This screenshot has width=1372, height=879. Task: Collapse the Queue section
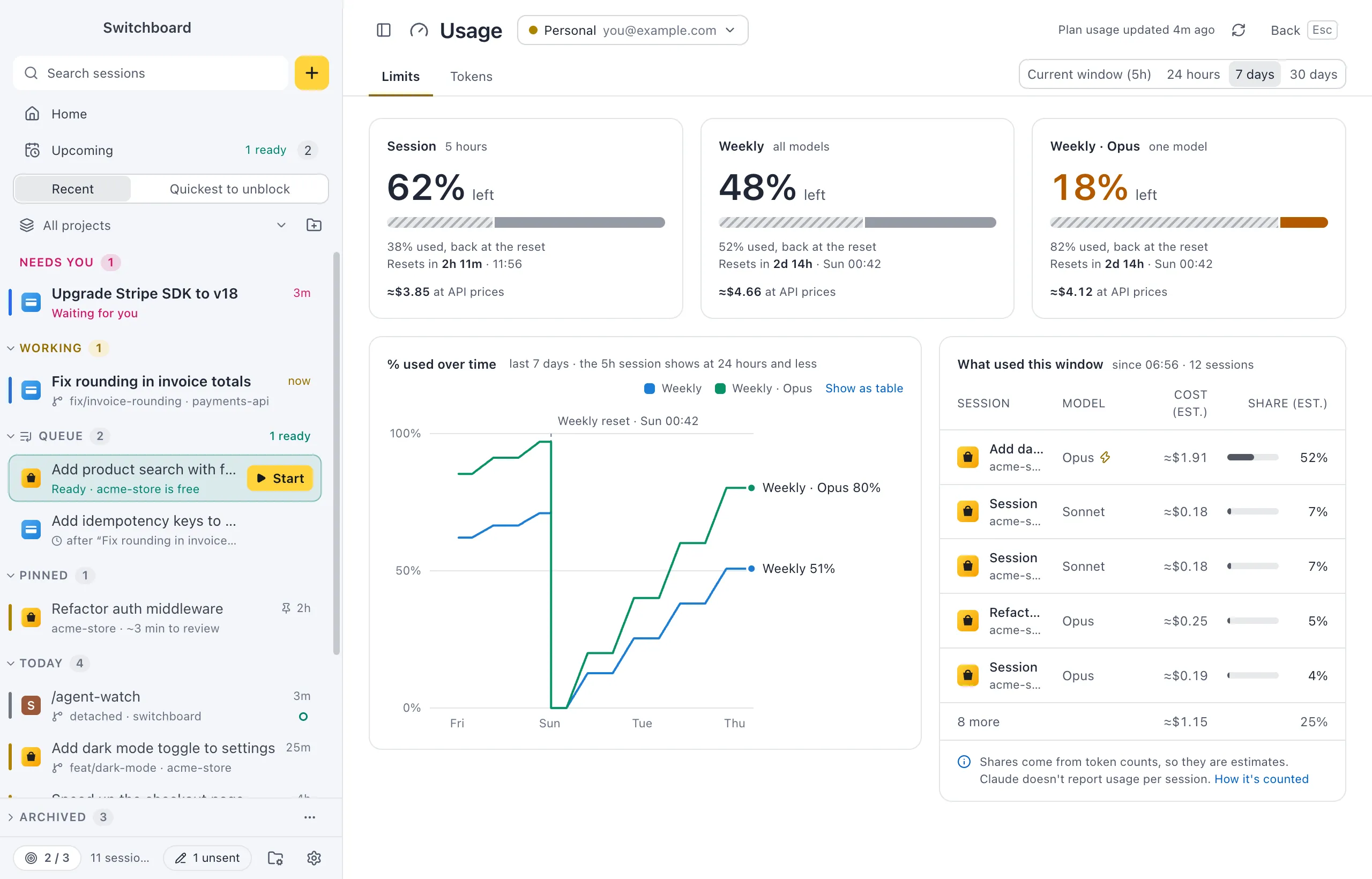(10, 436)
